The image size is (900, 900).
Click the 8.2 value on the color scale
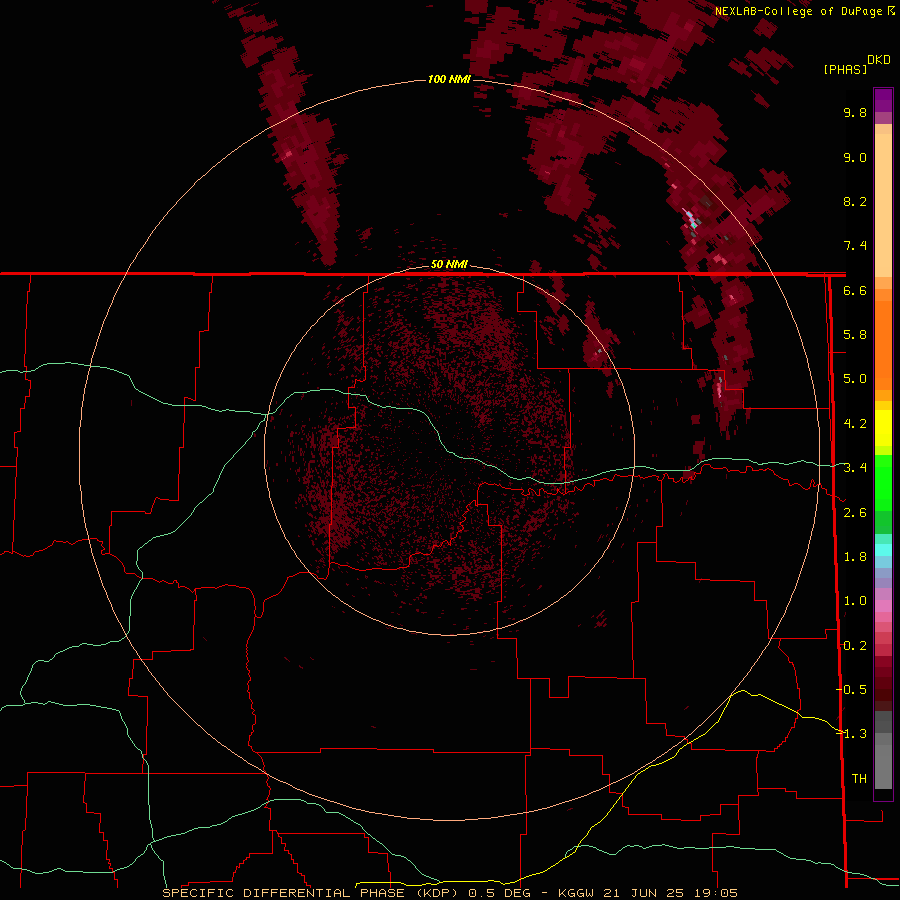pos(855,201)
